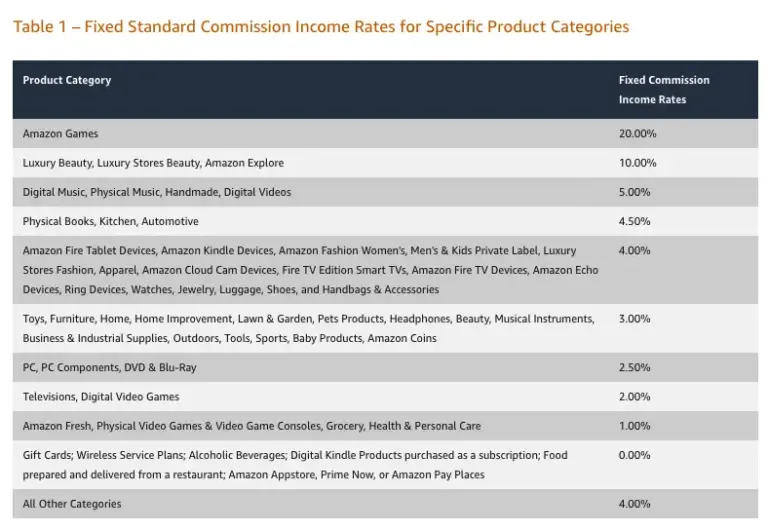Click the Product Category column header

(x=67, y=80)
